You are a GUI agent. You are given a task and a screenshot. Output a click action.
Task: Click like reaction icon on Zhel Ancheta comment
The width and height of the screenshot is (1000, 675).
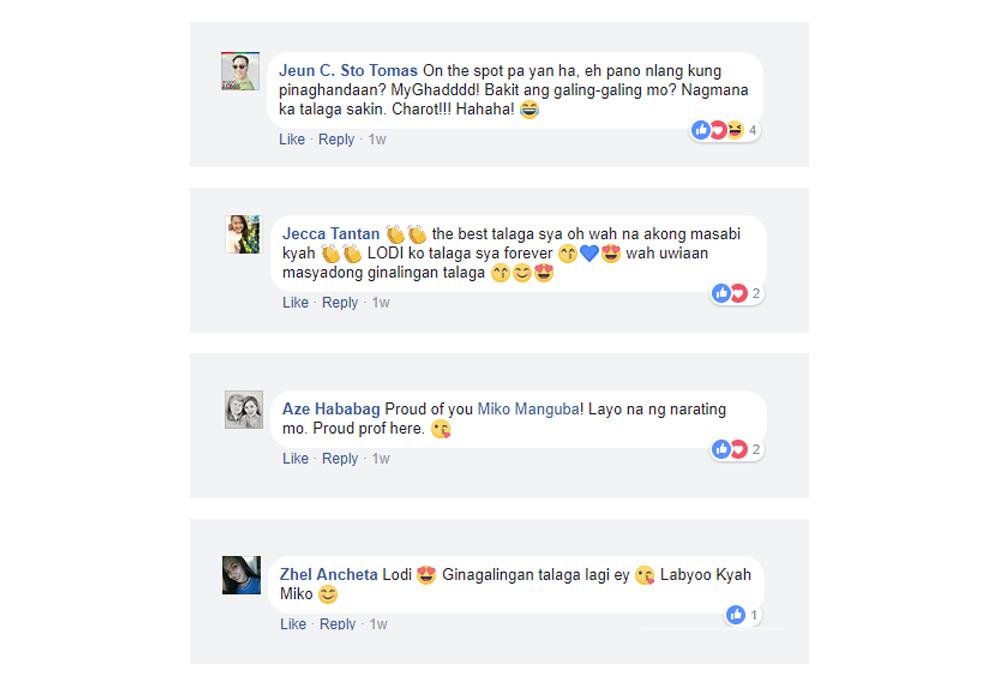click(735, 615)
